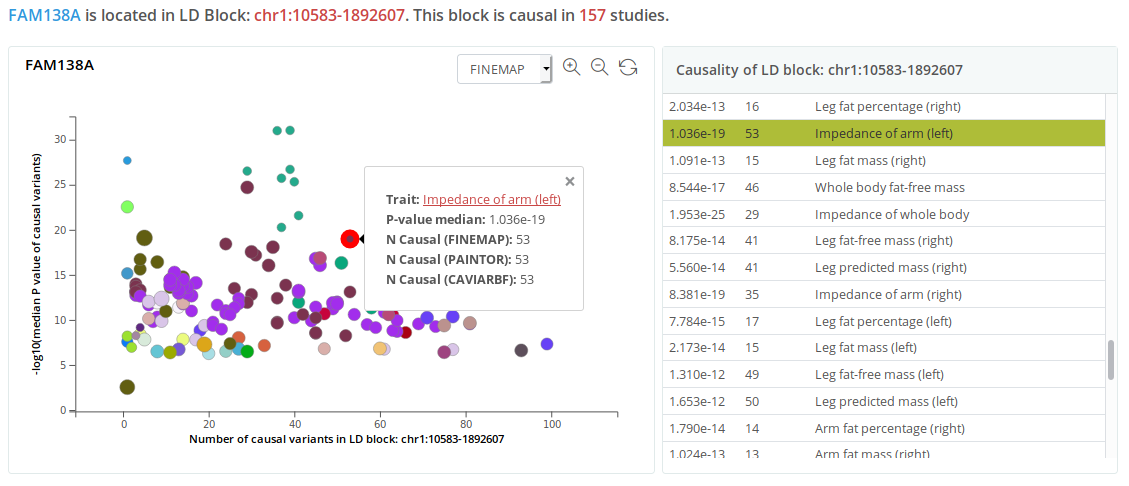Click the causal count 49 cell
Image resolution: width=1129 pixels, height=486 pixels.
point(752,374)
